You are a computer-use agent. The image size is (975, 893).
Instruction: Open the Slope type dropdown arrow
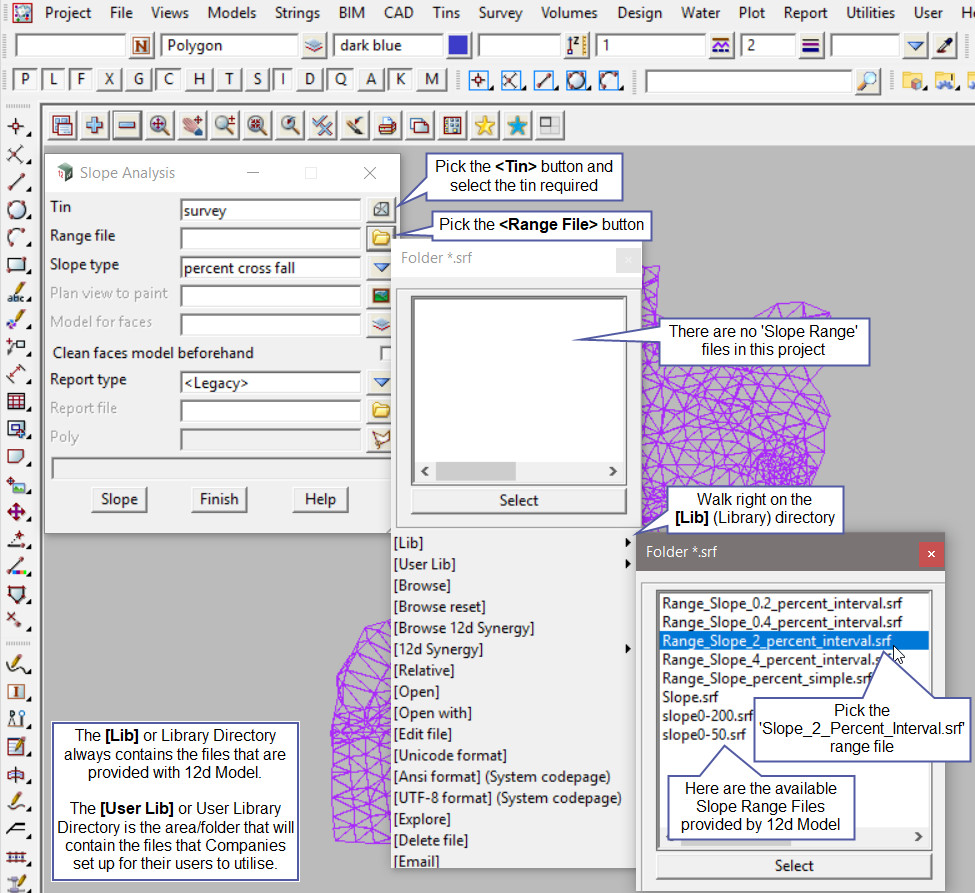pos(381,267)
